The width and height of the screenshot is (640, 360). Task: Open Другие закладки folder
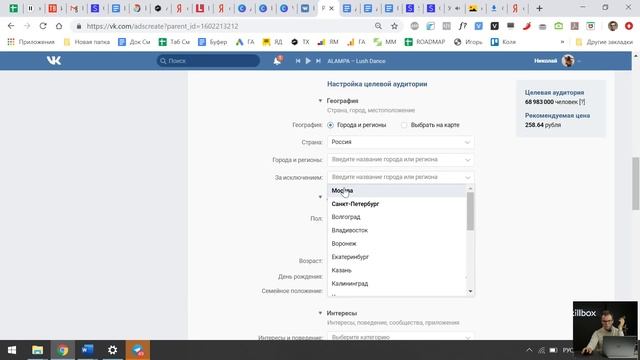604,42
